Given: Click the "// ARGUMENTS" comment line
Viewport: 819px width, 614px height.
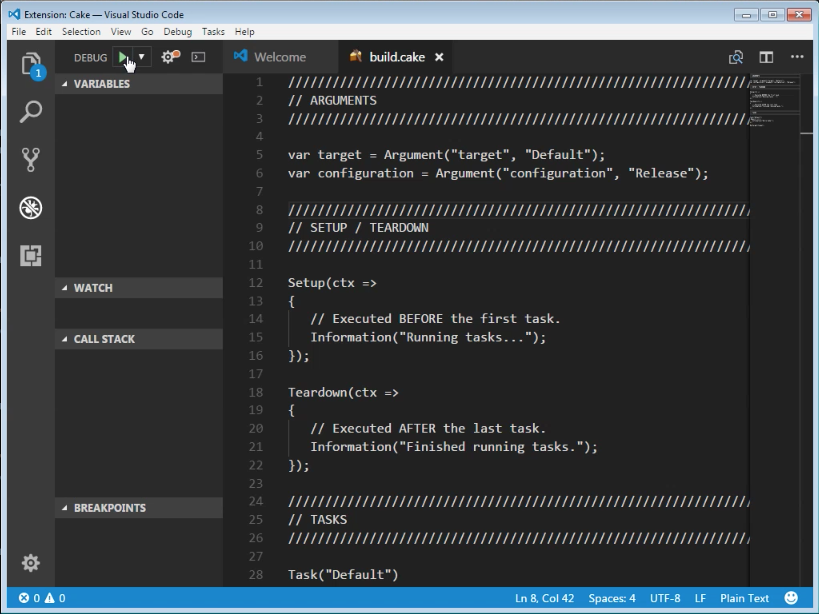Looking at the screenshot, I should point(332,100).
